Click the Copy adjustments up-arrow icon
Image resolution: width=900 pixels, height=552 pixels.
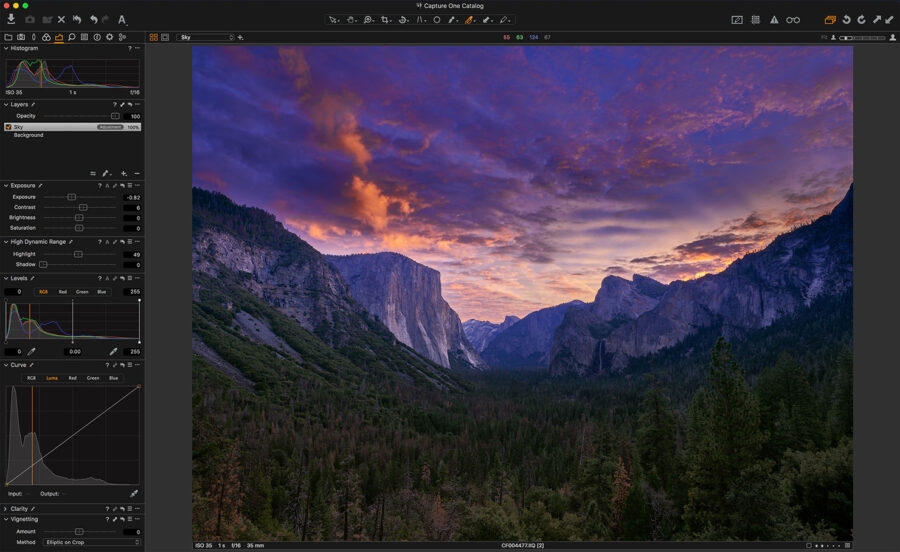coord(877,20)
